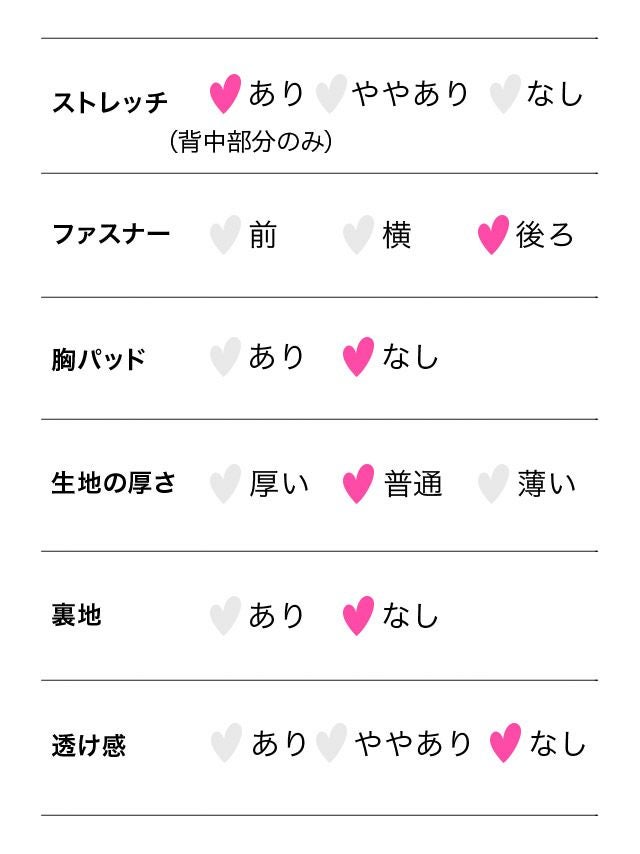640x854 pixels.
Task: Pick the pink heart for 透け感 なし
Action: pos(505,744)
